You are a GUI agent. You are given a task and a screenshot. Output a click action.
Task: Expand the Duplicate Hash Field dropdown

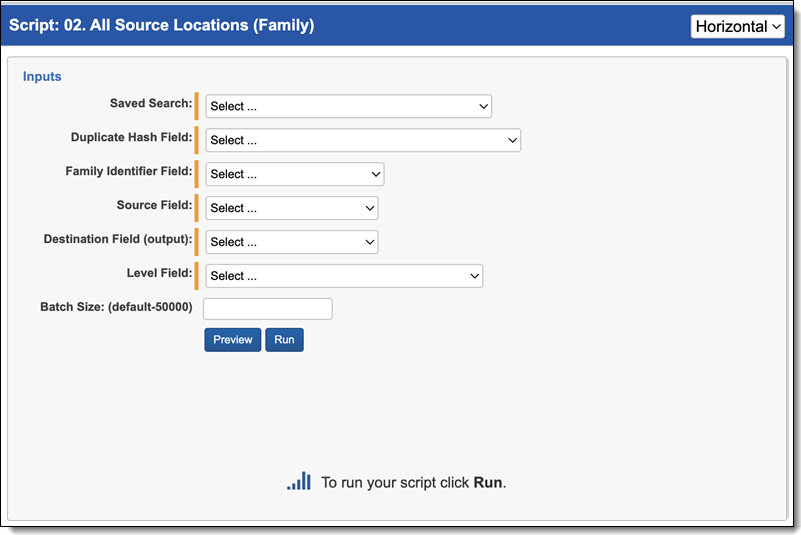pos(363,140)
